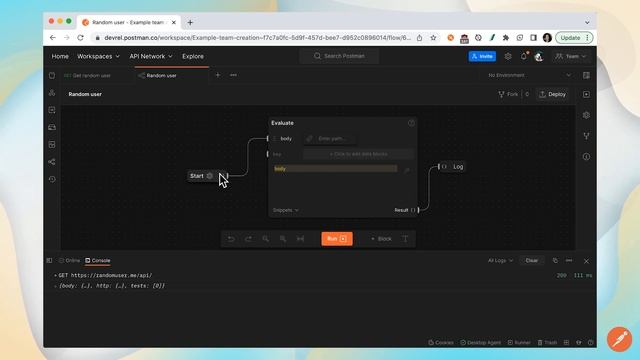This screenshot has height=360, width=640.
Task: Bookmark this page with the star
Action: [433, 38]
